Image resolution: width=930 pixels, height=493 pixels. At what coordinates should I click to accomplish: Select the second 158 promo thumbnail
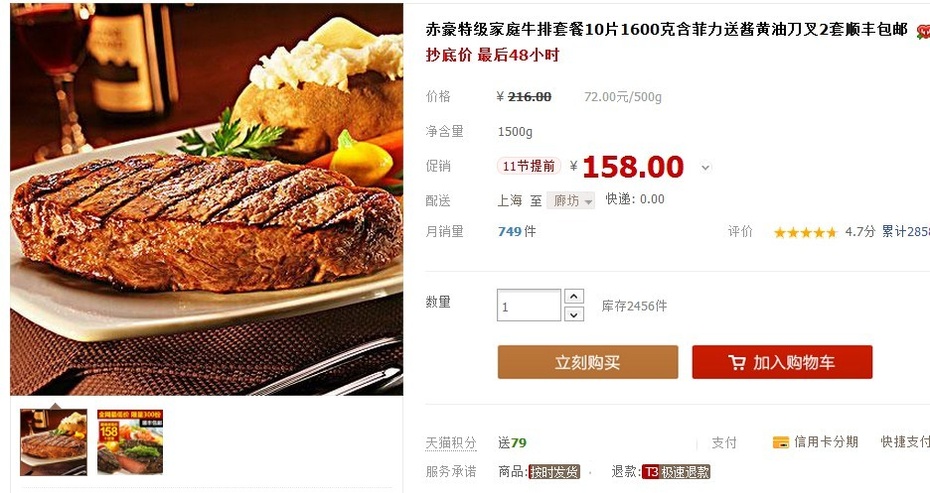(x=130, y=442)
